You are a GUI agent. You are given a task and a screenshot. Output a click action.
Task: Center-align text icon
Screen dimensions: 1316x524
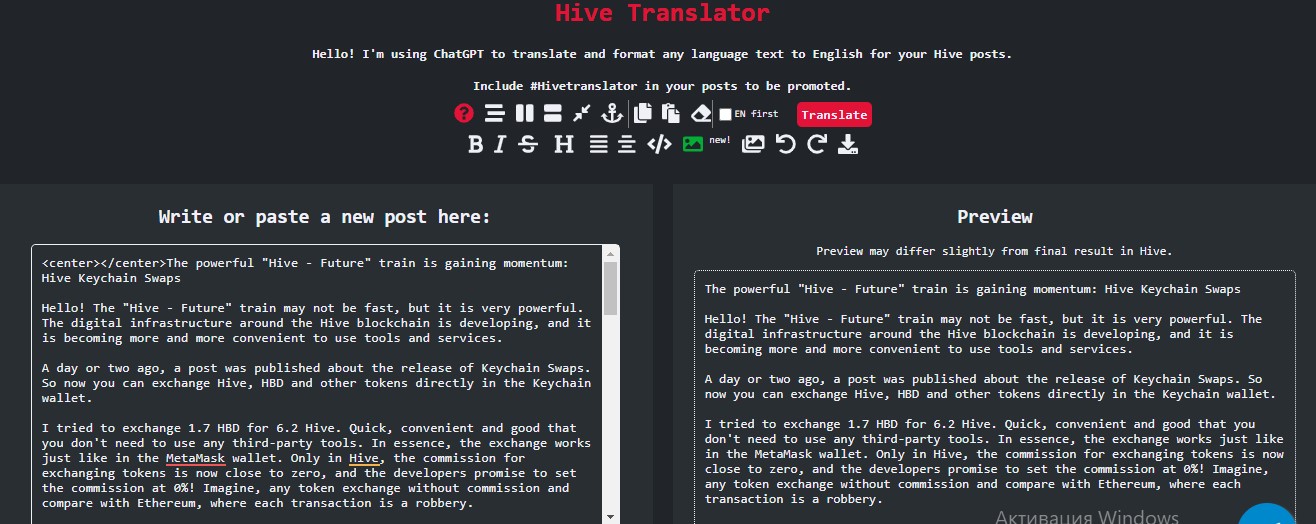tap(626, 144)
